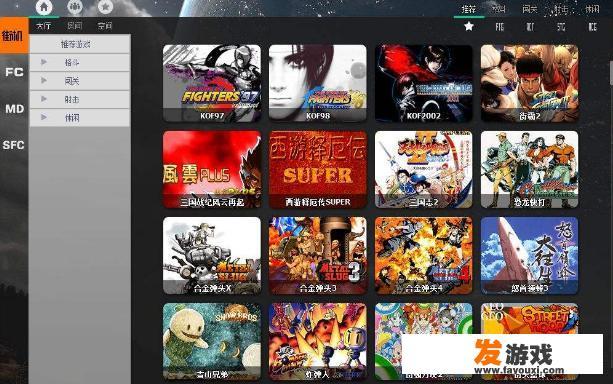
Task: Open the 合金弹头3 Metal Slug thumbnail
Action: (318, 255)
